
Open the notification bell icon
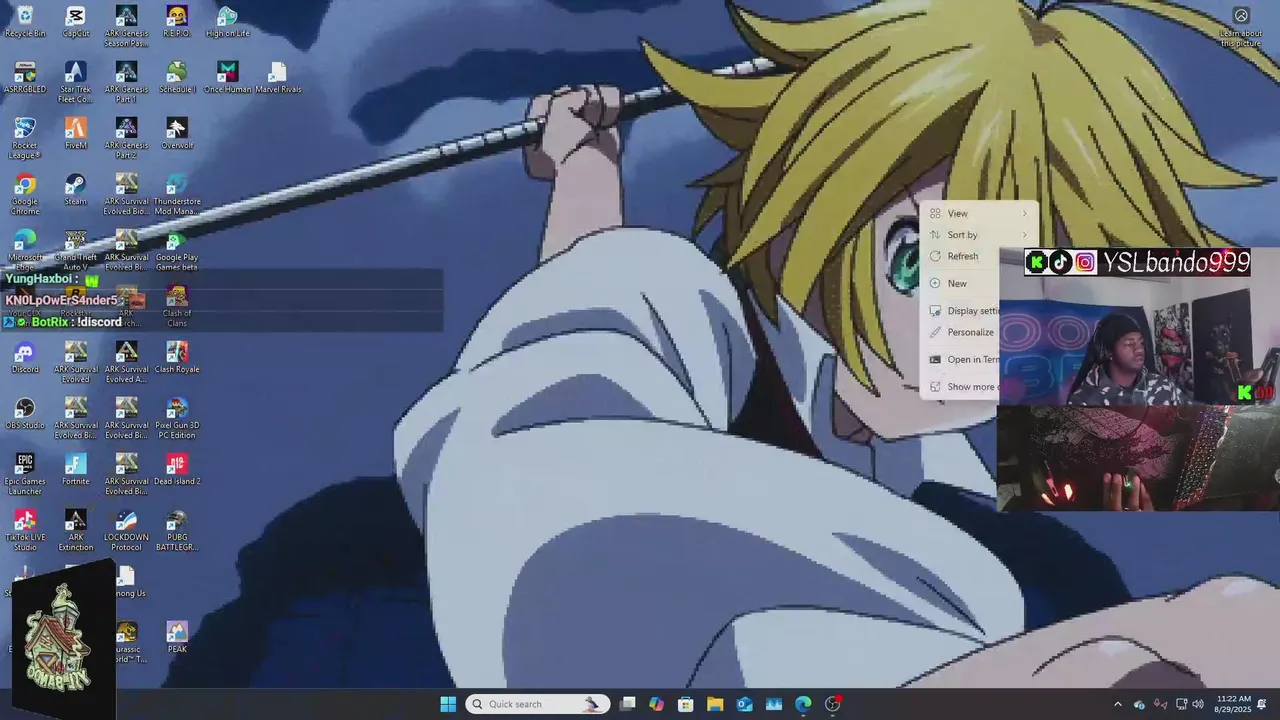(x=1262, y=704)
